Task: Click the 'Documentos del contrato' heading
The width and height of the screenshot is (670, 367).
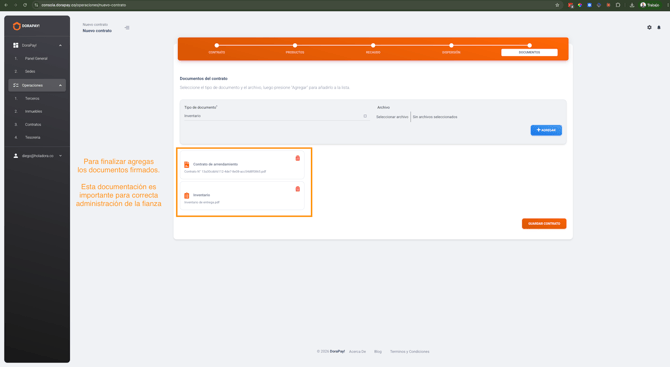Action: (203, 79)
